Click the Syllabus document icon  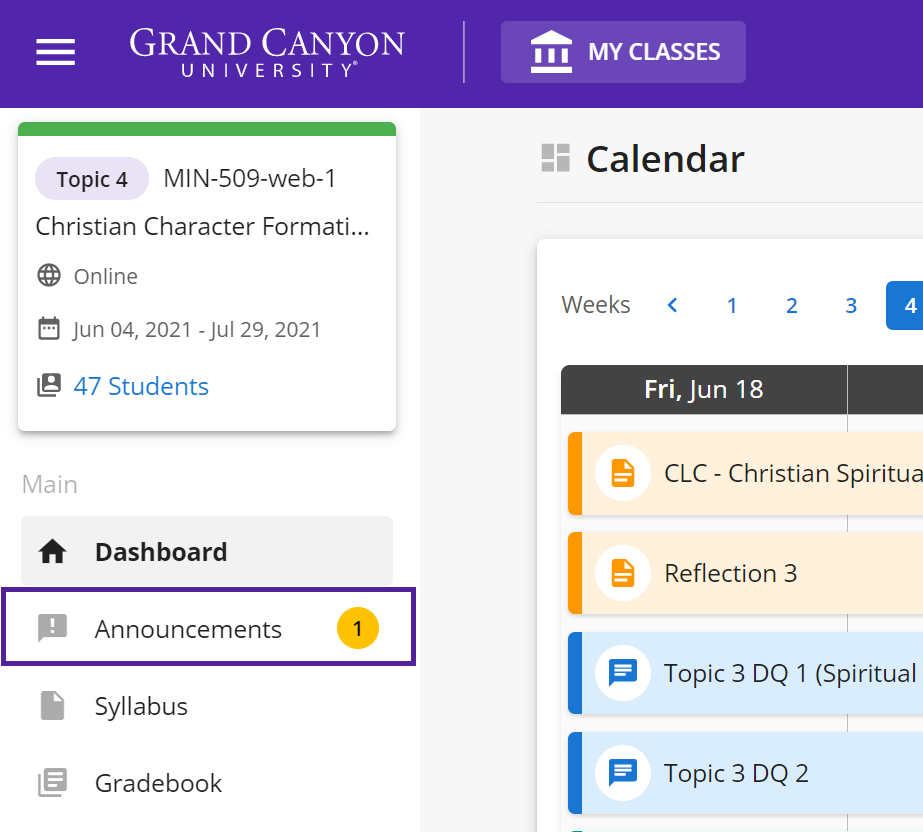pos(52,705)
